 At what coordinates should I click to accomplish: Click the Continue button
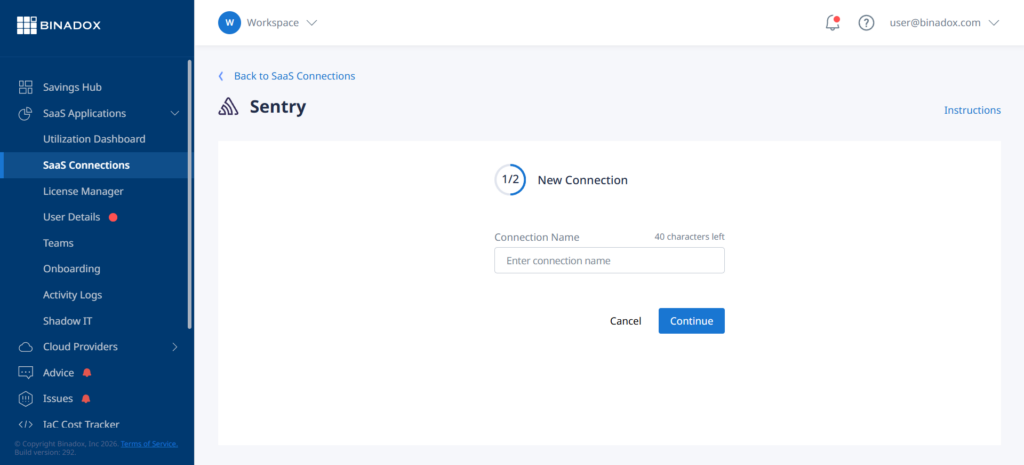coord(692,321)
